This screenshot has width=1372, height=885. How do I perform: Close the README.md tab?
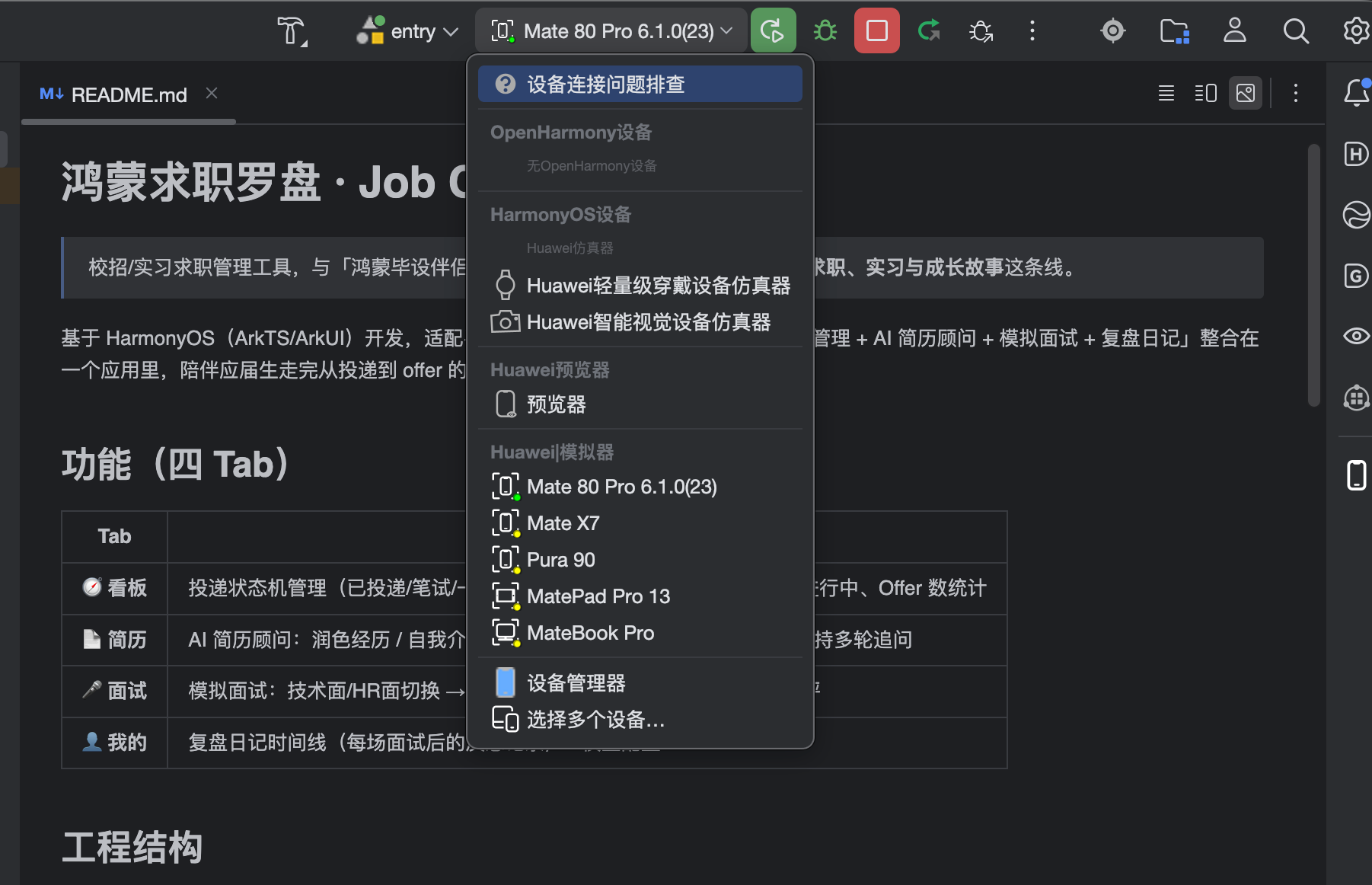tap(212, 93)
